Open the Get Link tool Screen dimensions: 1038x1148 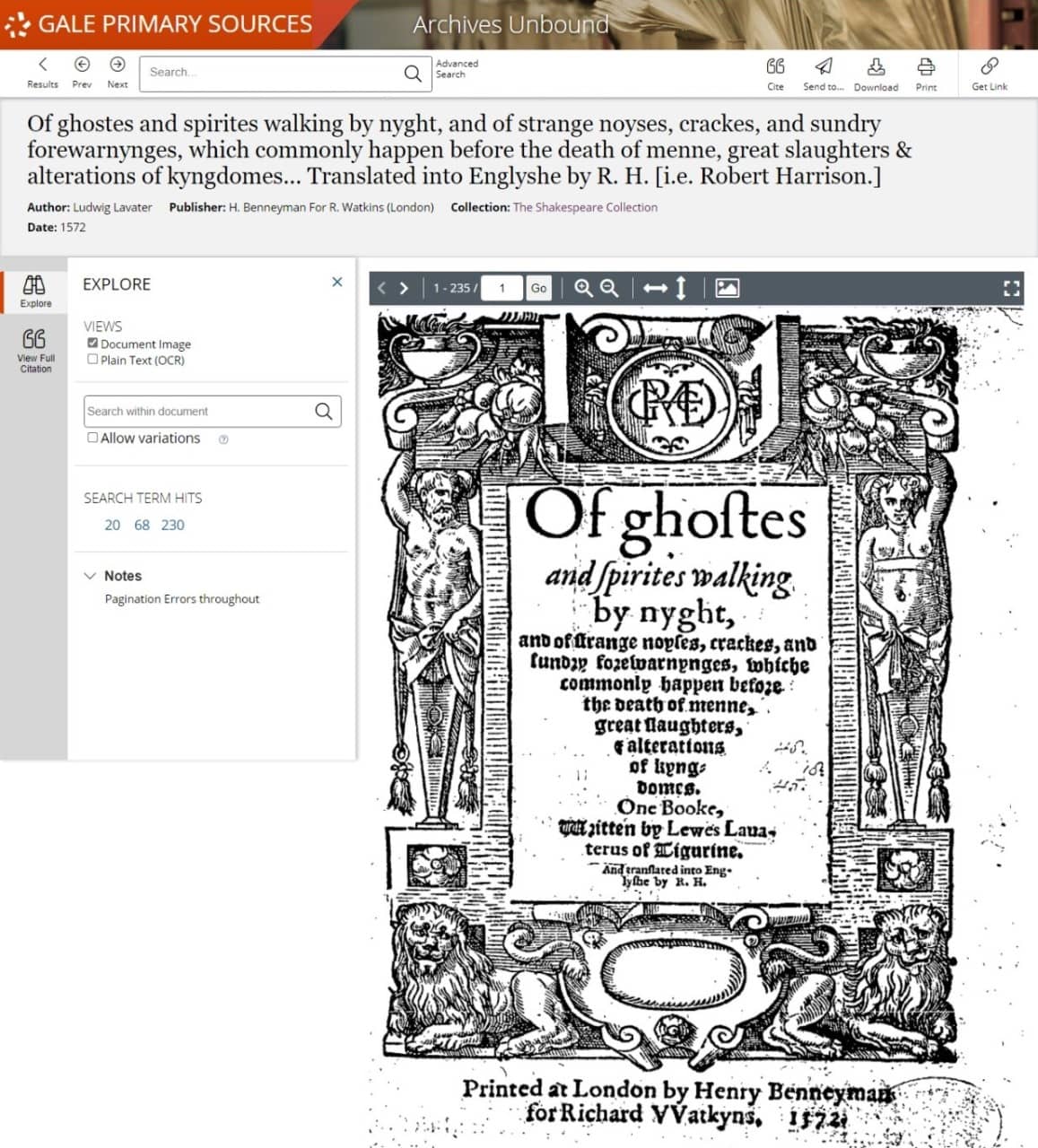990,74
